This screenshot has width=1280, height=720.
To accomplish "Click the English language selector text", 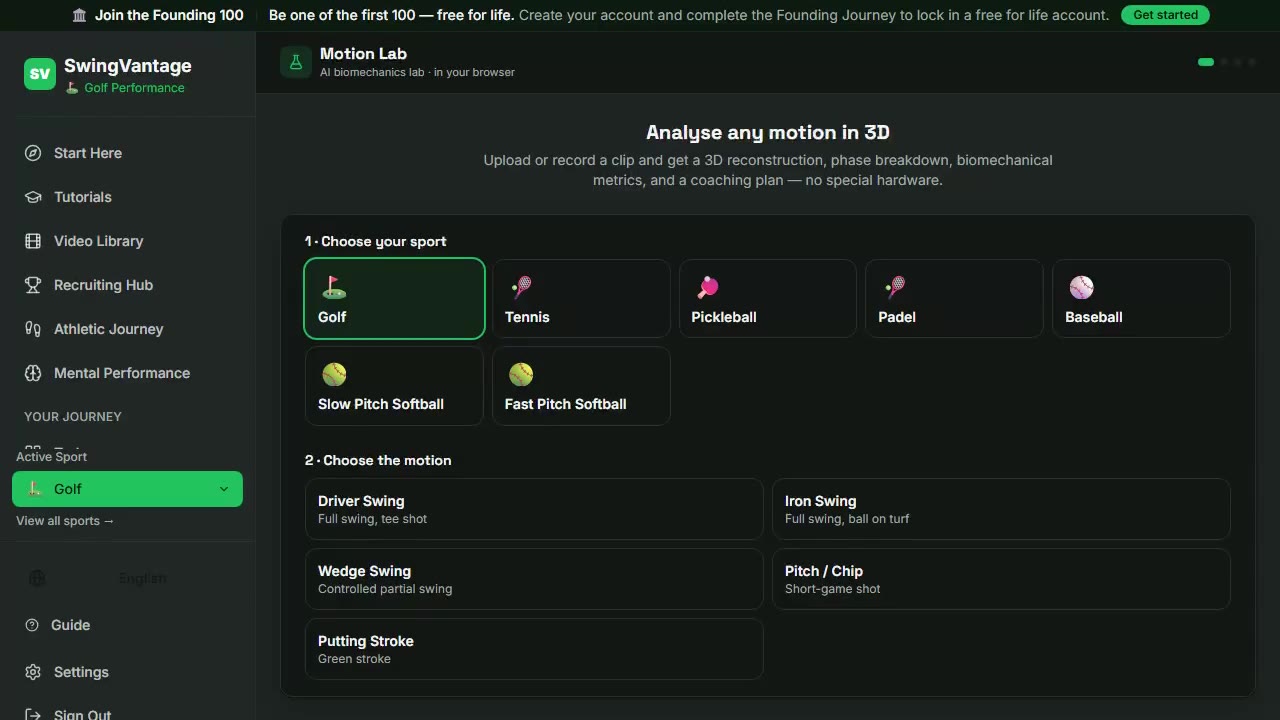I will coord(143,578).
